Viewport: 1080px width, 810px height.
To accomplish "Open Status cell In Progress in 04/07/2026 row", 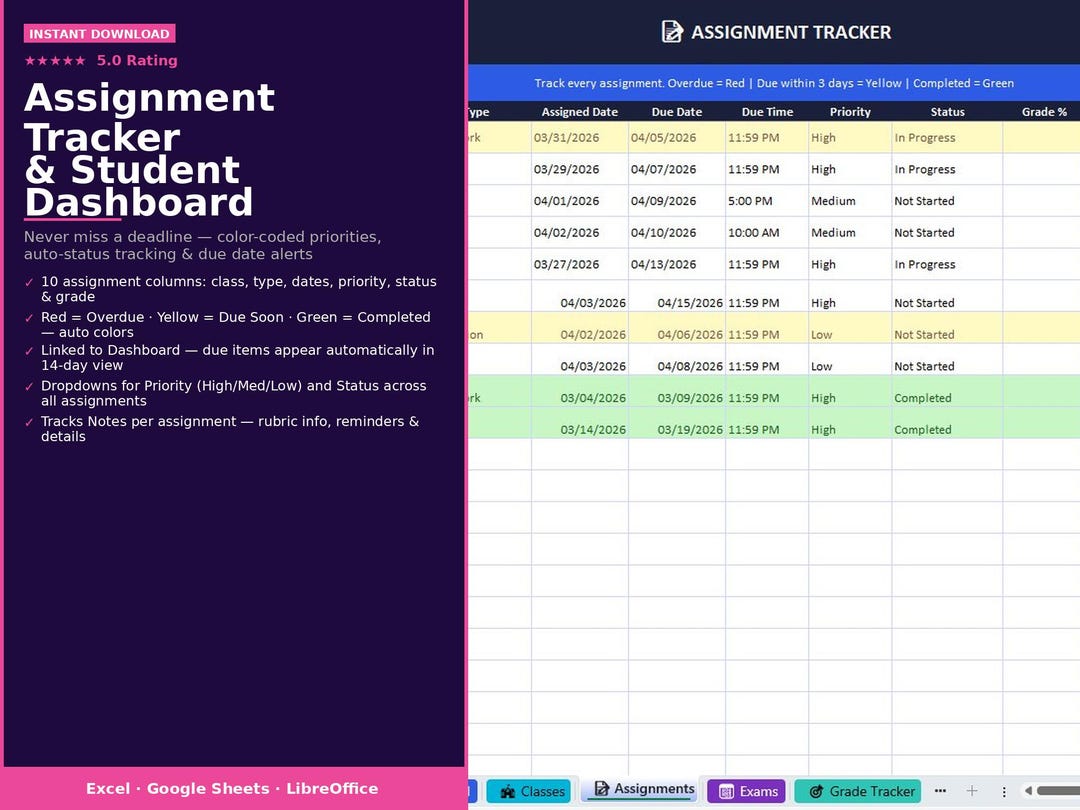I will [948, 169].
